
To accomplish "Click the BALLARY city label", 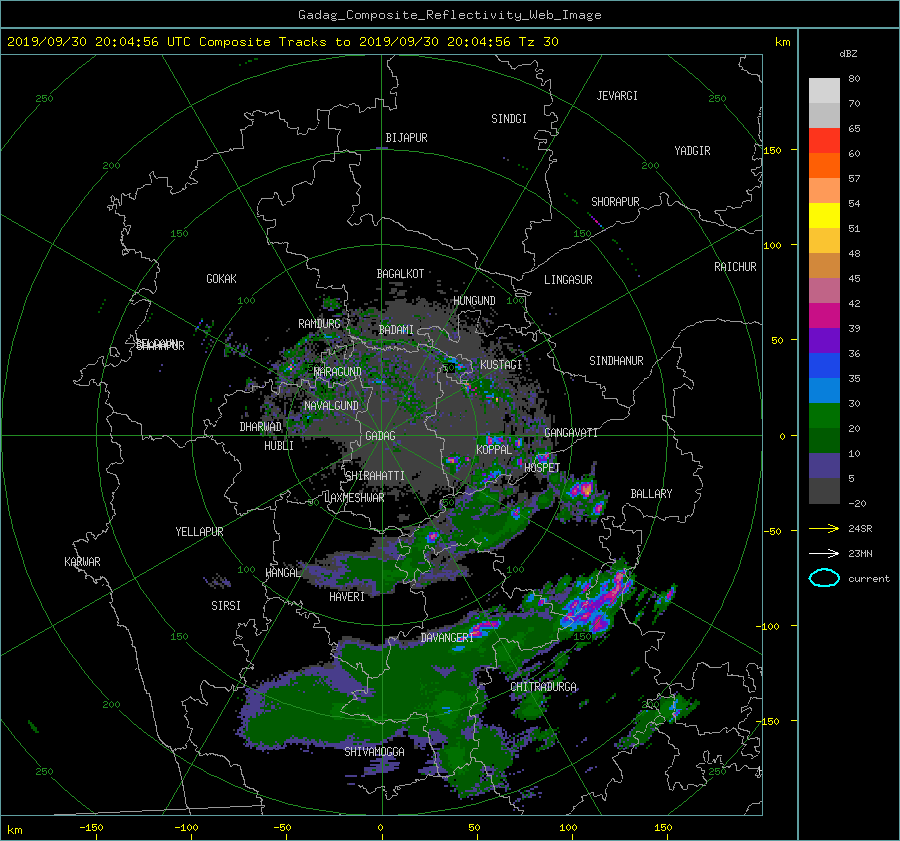I will 651,494.
